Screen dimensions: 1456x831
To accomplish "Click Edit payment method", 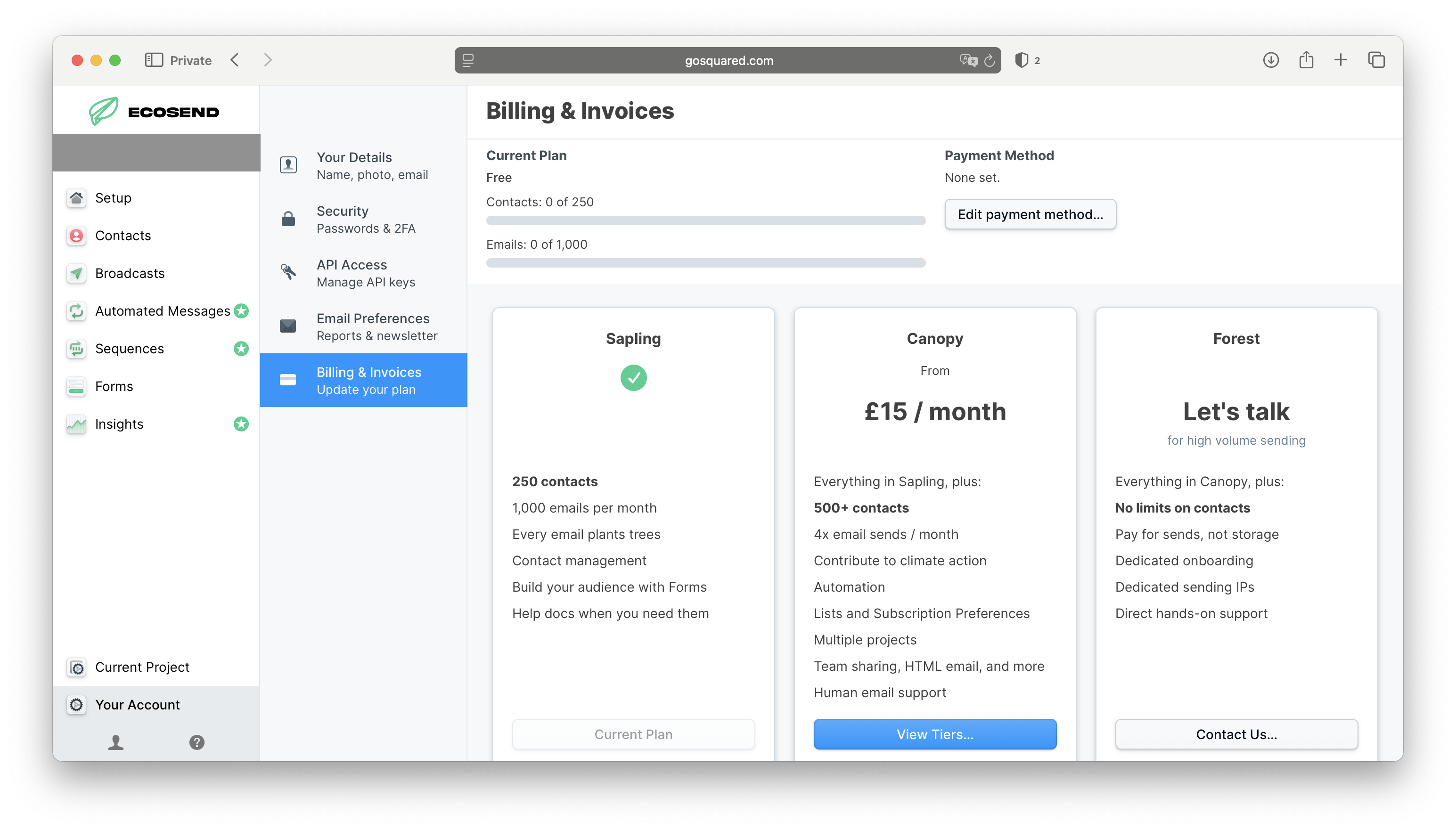I will (x=1030, y=214).
